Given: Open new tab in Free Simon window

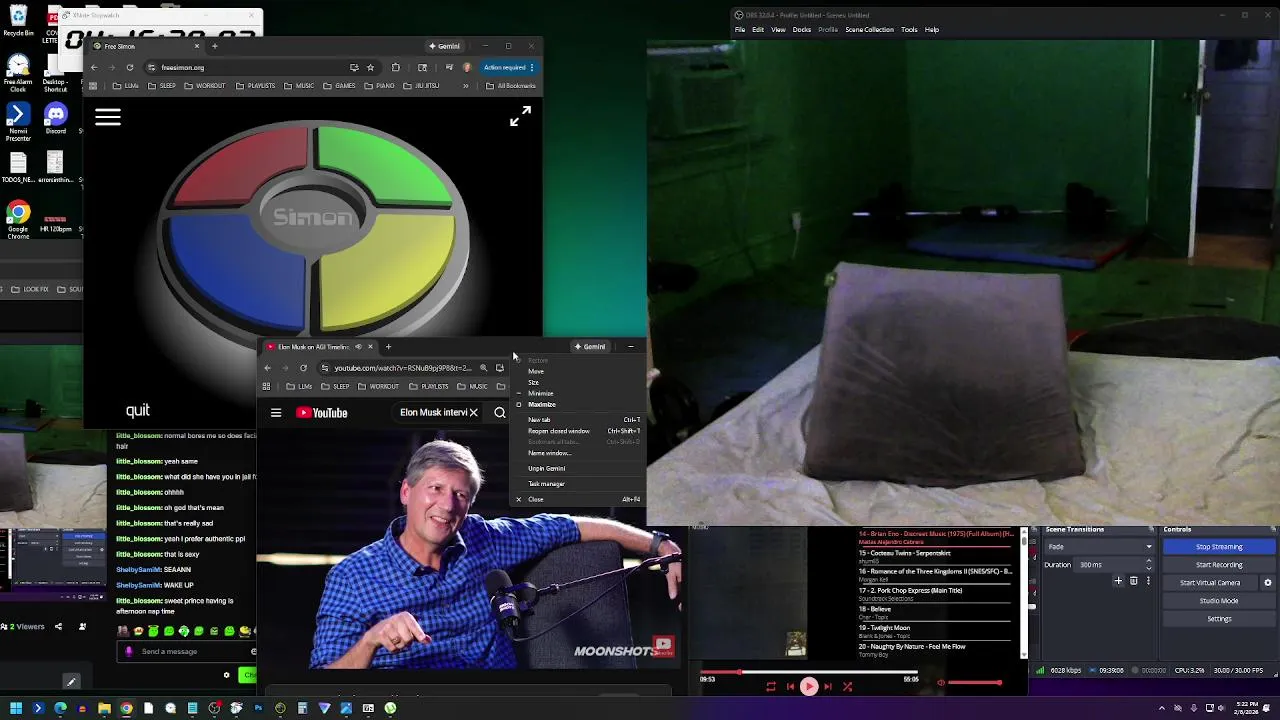Looking at the screenshot, I should [214, 46].
